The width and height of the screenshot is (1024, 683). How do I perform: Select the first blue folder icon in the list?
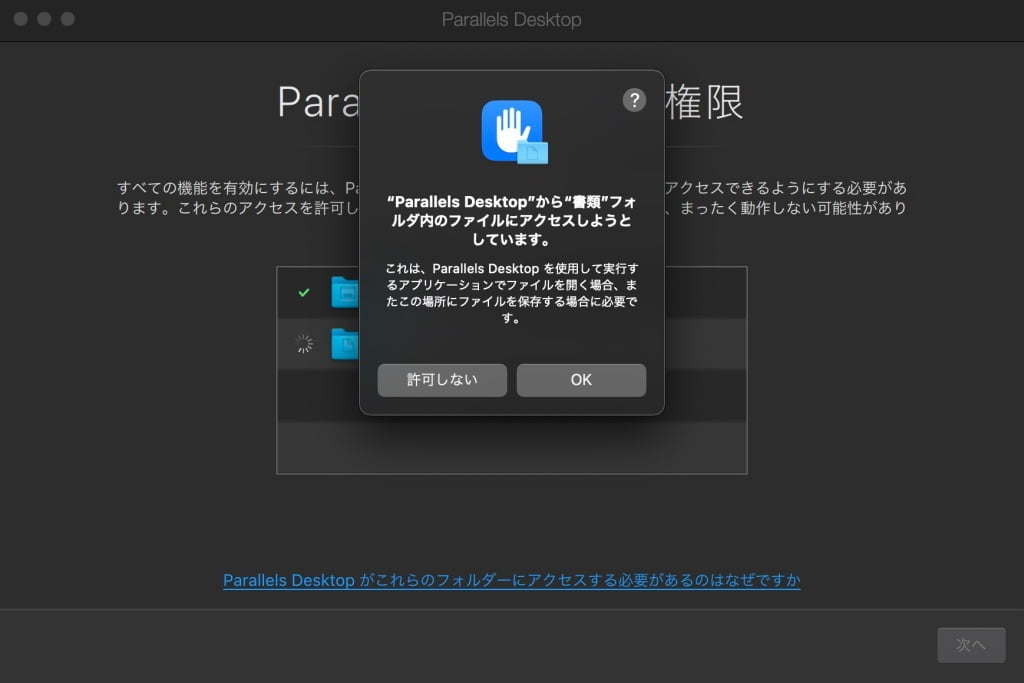click(x=345, y=293)
